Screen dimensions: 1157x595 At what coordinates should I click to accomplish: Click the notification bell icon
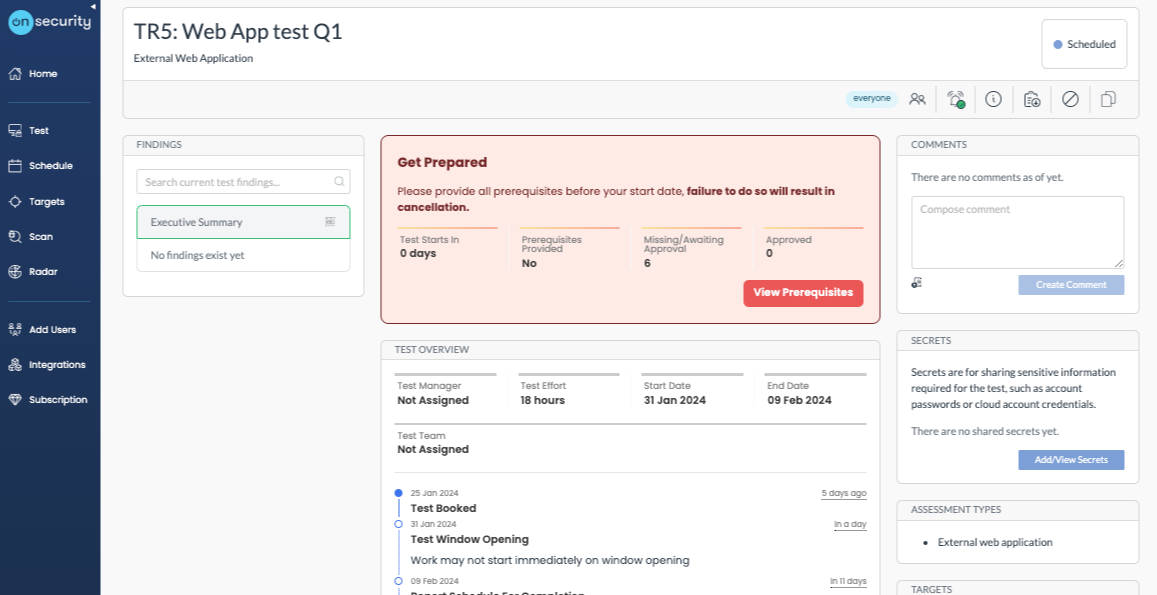pyautogui.click(x=955, y=99)
